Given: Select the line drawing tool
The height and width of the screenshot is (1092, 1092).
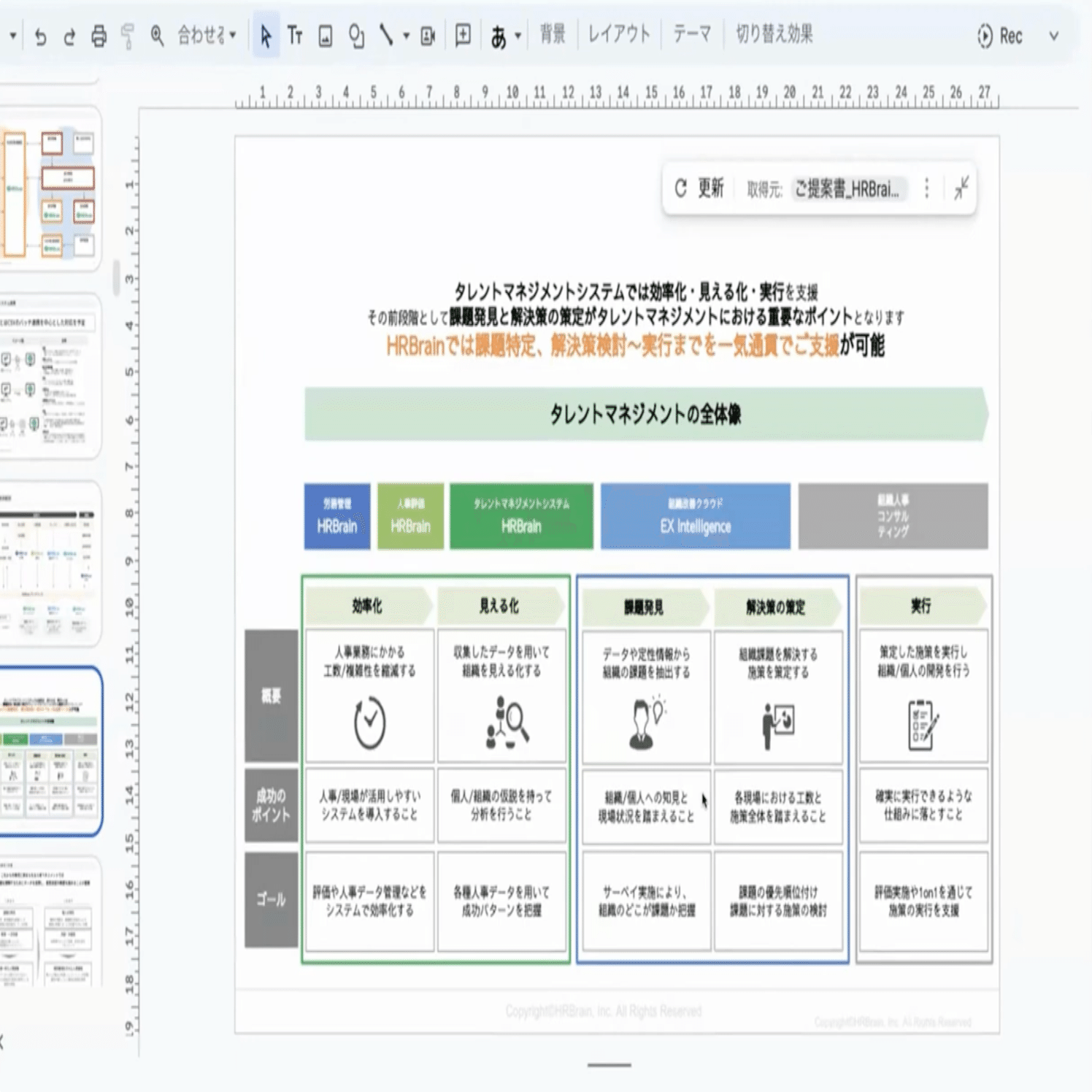Looking at the screenshot, I should 386,35.
